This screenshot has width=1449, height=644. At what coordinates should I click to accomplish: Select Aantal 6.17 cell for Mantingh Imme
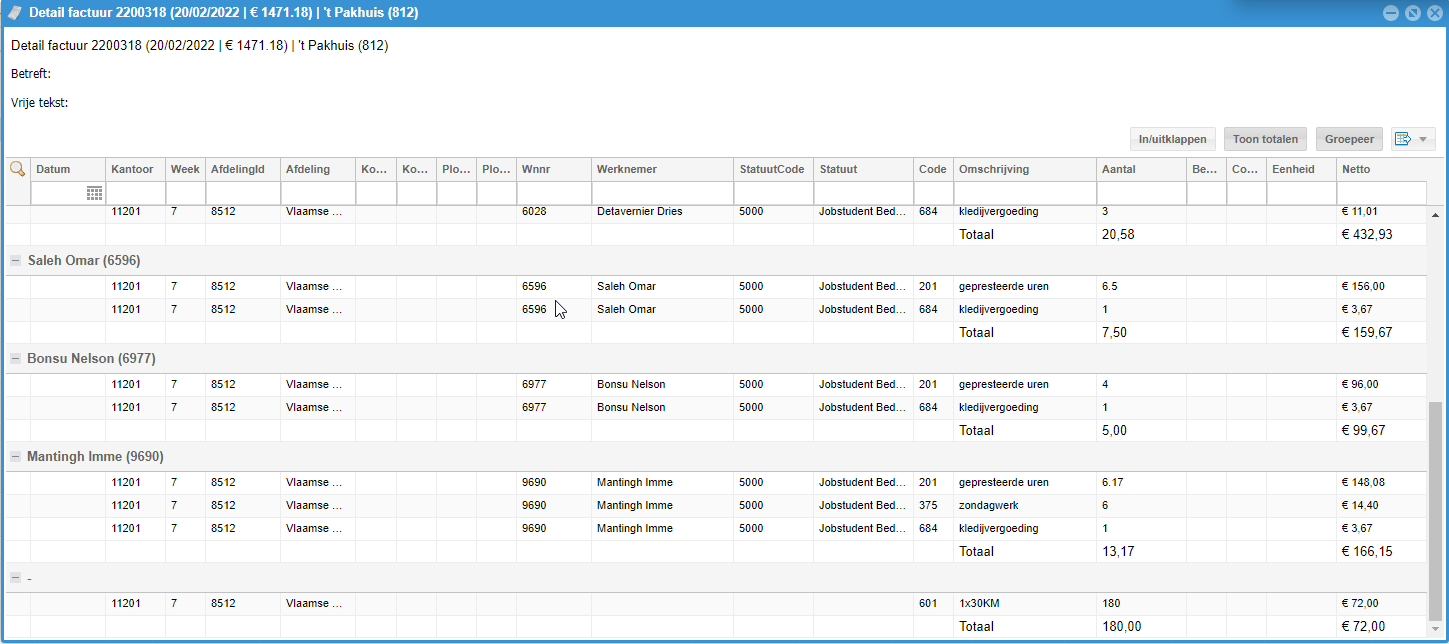click(x=1141, y=482)
